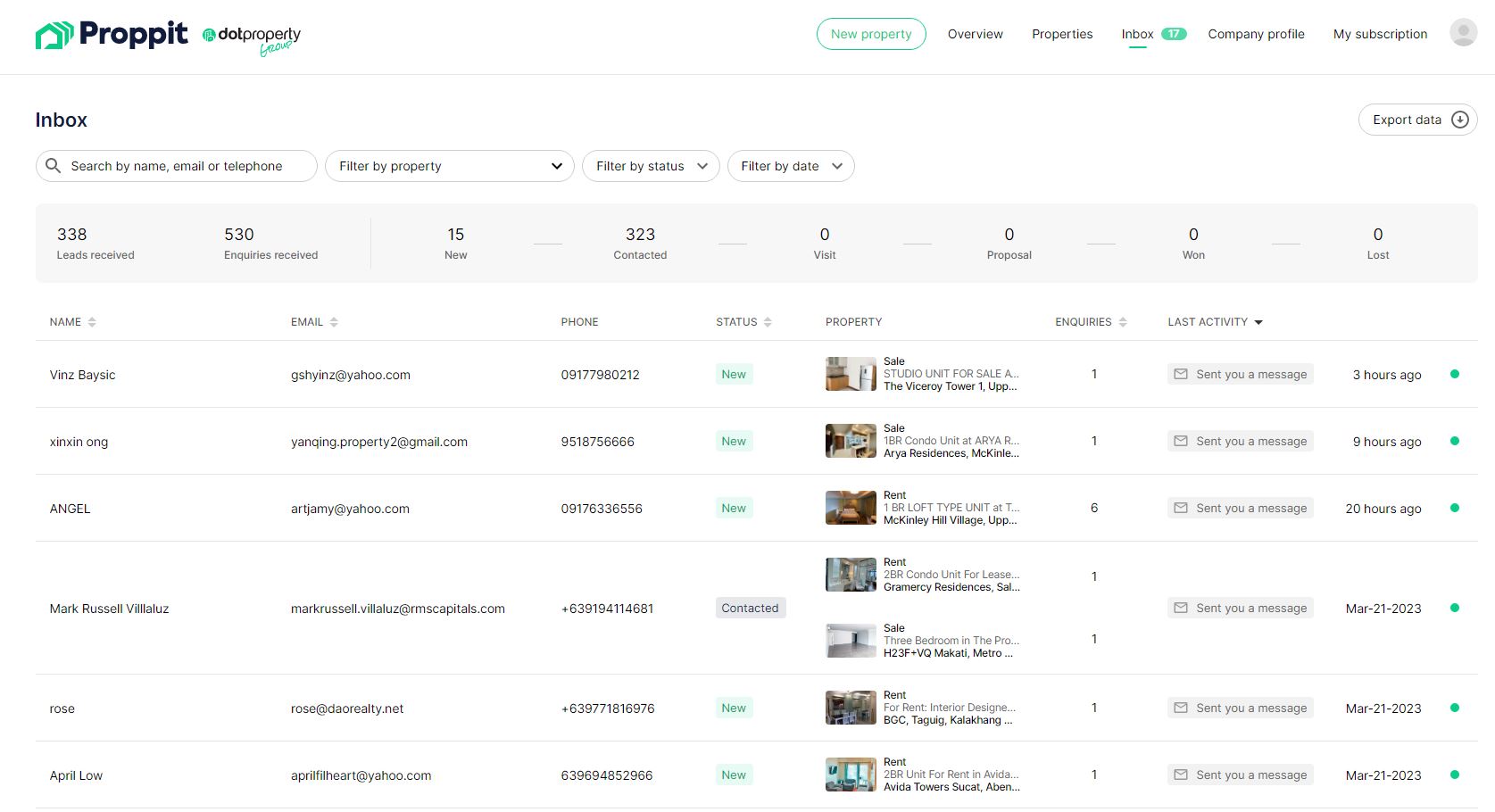
Task: Click green status dot for Vinz Baysic
Action: click(1455, 374)
